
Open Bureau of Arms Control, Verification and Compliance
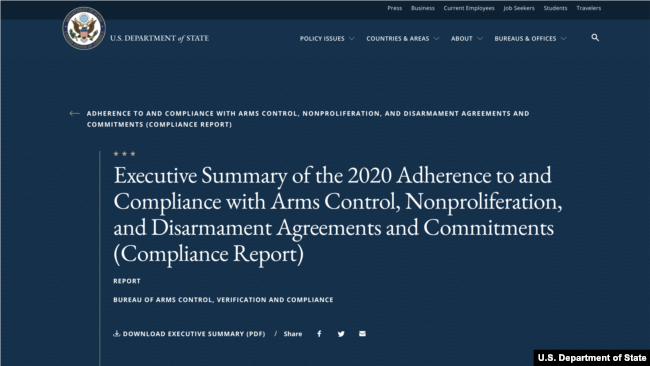coord(223,300)
